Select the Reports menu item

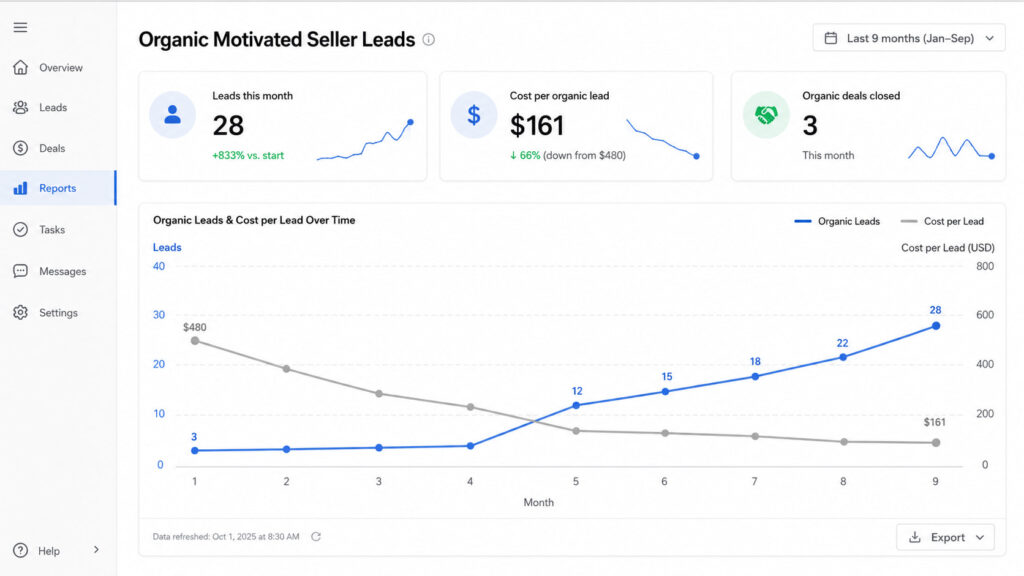[58, 188]
